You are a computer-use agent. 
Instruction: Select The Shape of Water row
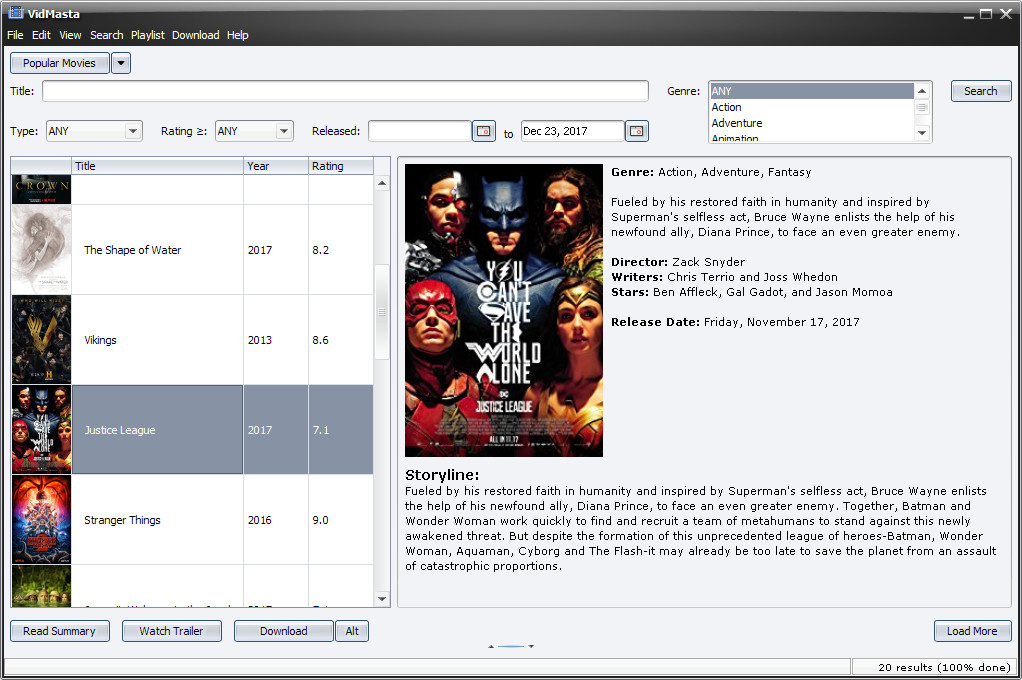(x=192, y=250)
